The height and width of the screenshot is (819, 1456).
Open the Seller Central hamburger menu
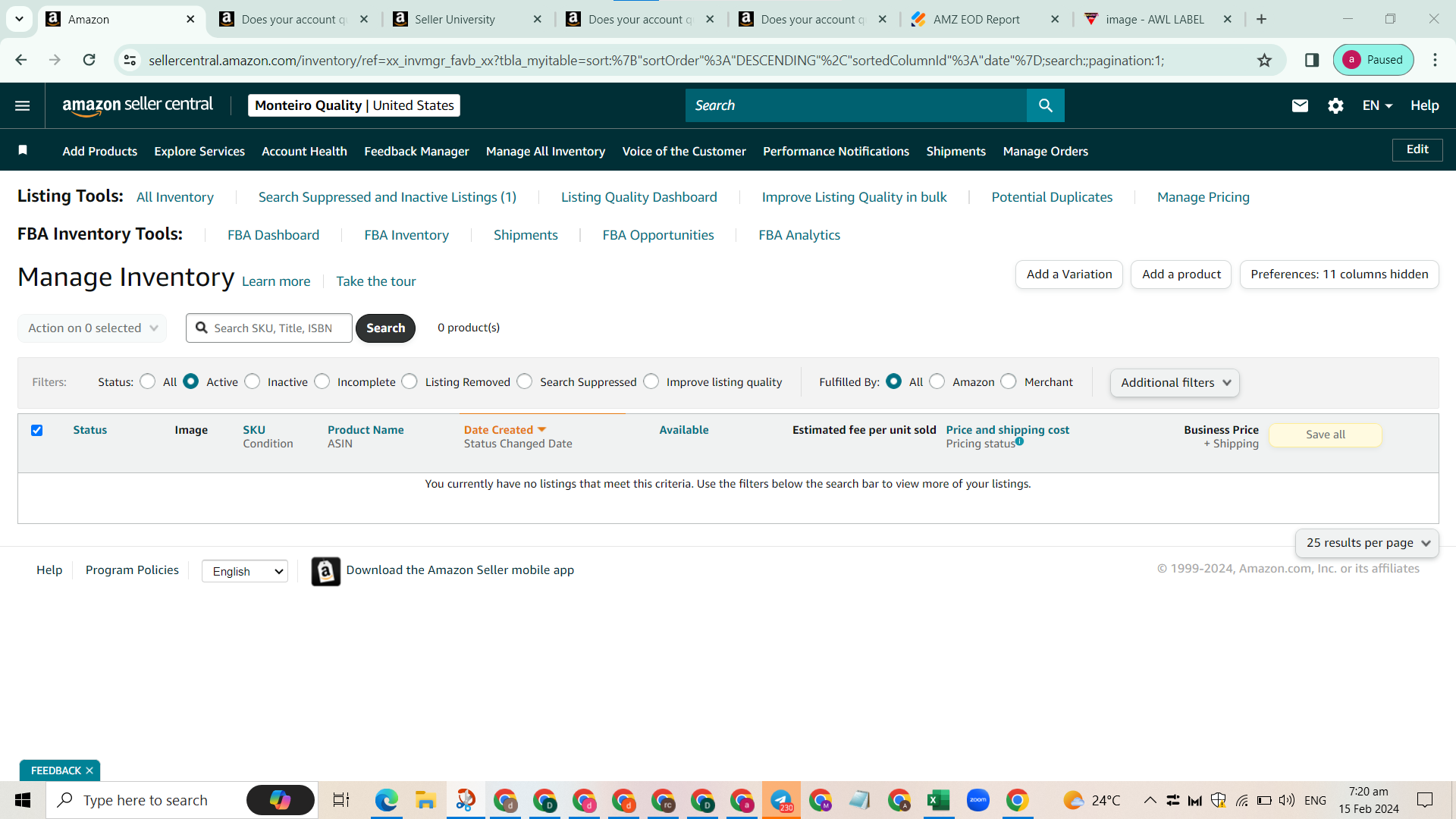[23, 105]
